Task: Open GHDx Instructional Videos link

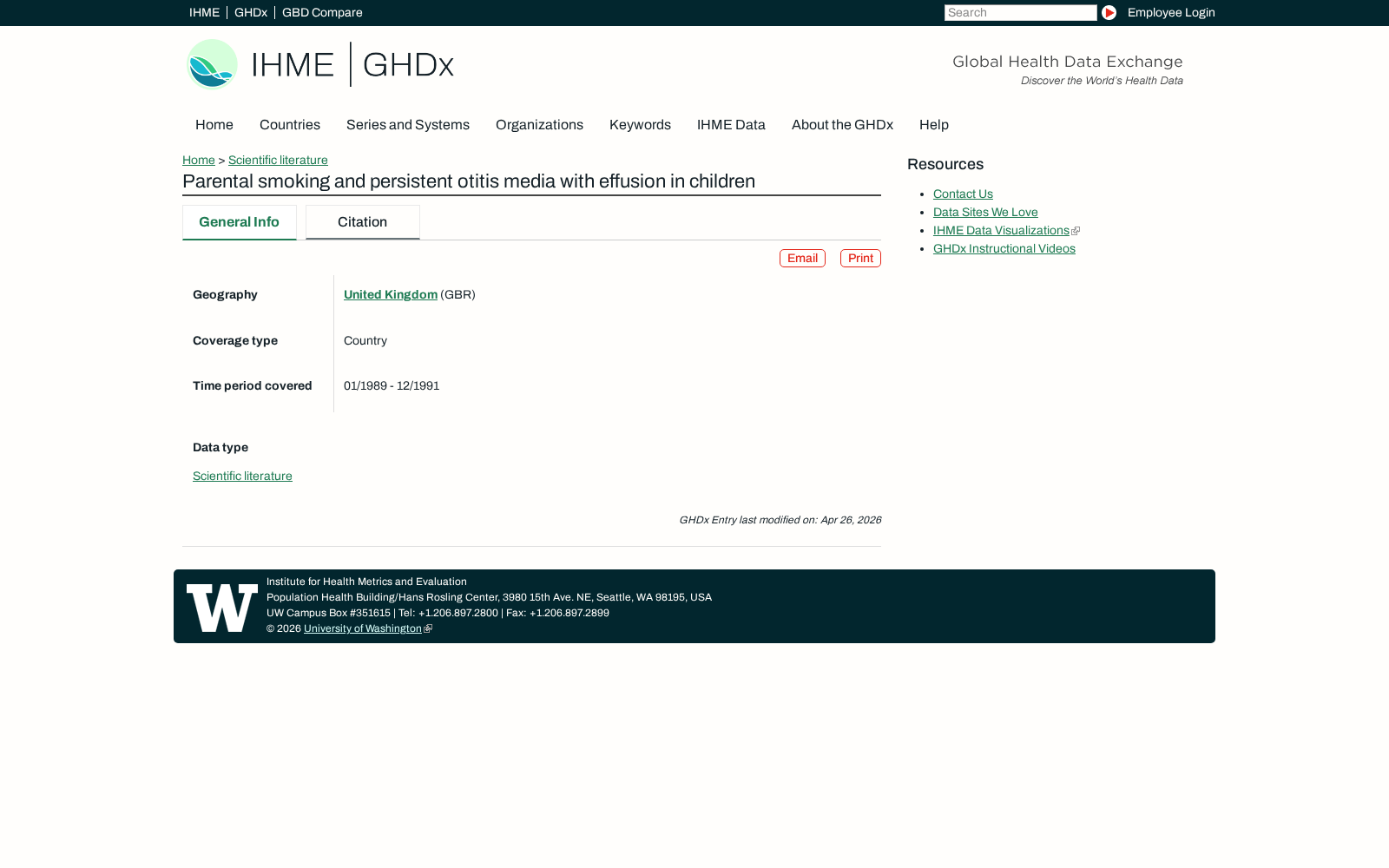Action: (x=1004, y=249)
